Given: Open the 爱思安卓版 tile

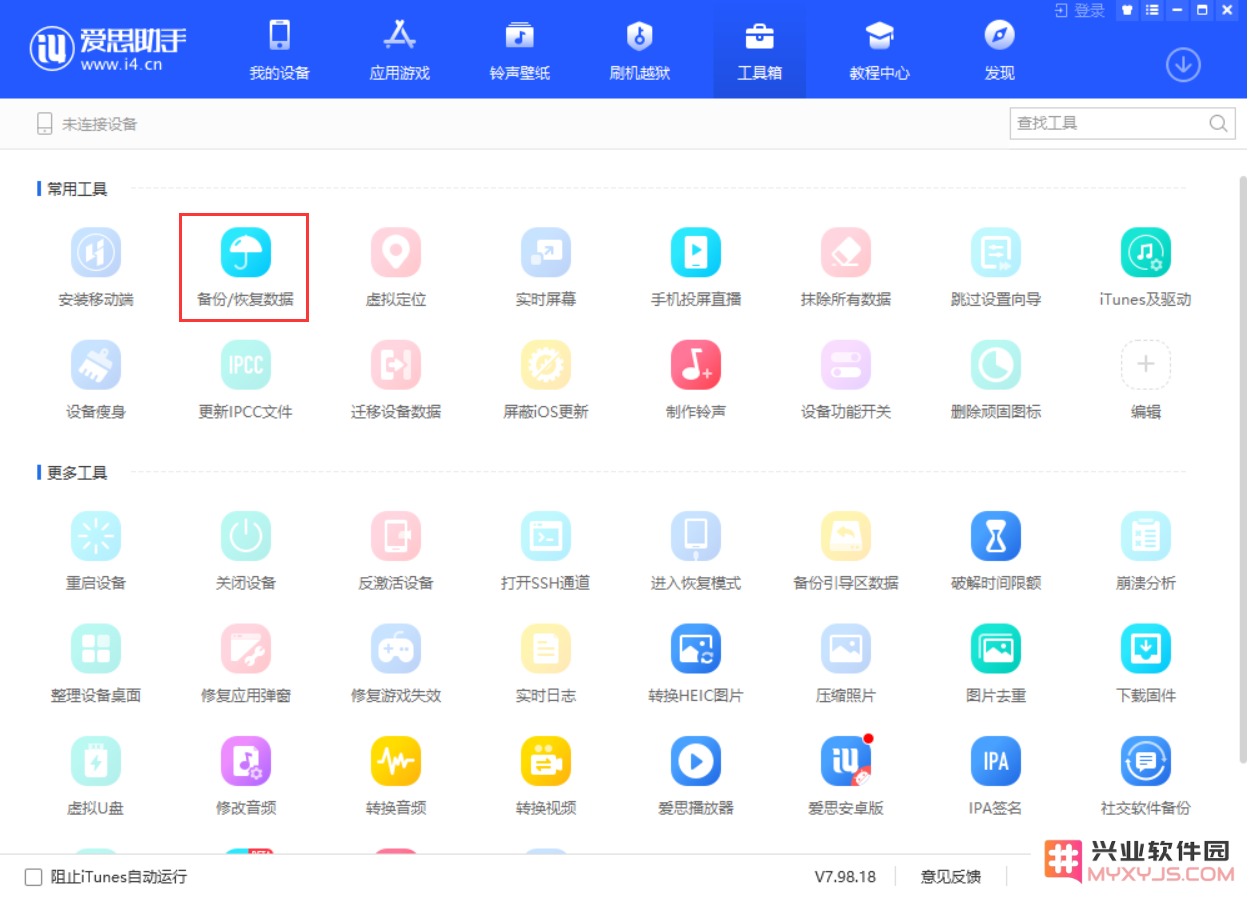Looking at the screenshot, I should (846, 775).
